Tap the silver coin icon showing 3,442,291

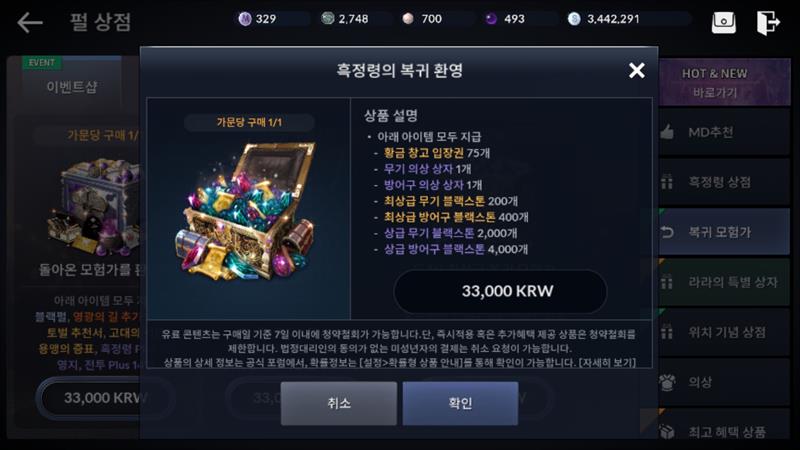(x=574, y=19)
